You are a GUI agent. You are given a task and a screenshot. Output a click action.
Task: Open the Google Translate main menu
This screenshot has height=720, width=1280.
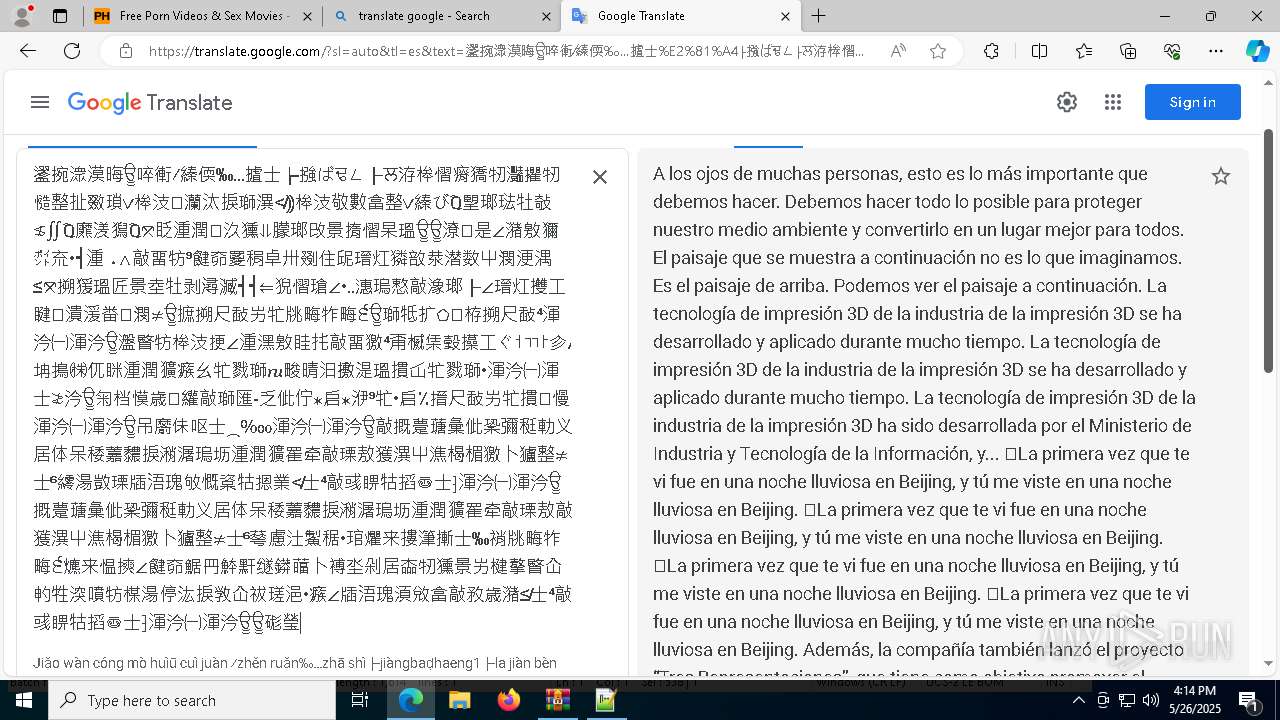40,102
